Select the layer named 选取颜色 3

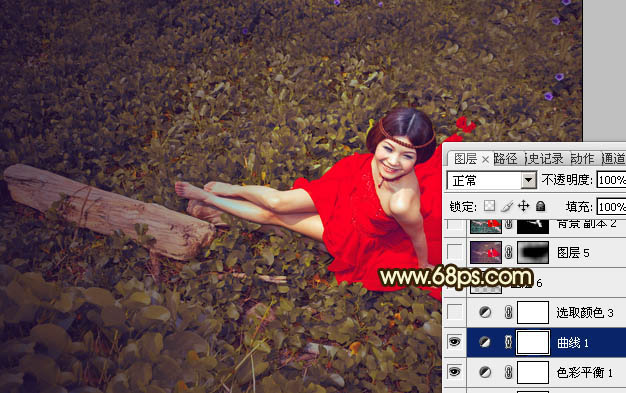585,312
